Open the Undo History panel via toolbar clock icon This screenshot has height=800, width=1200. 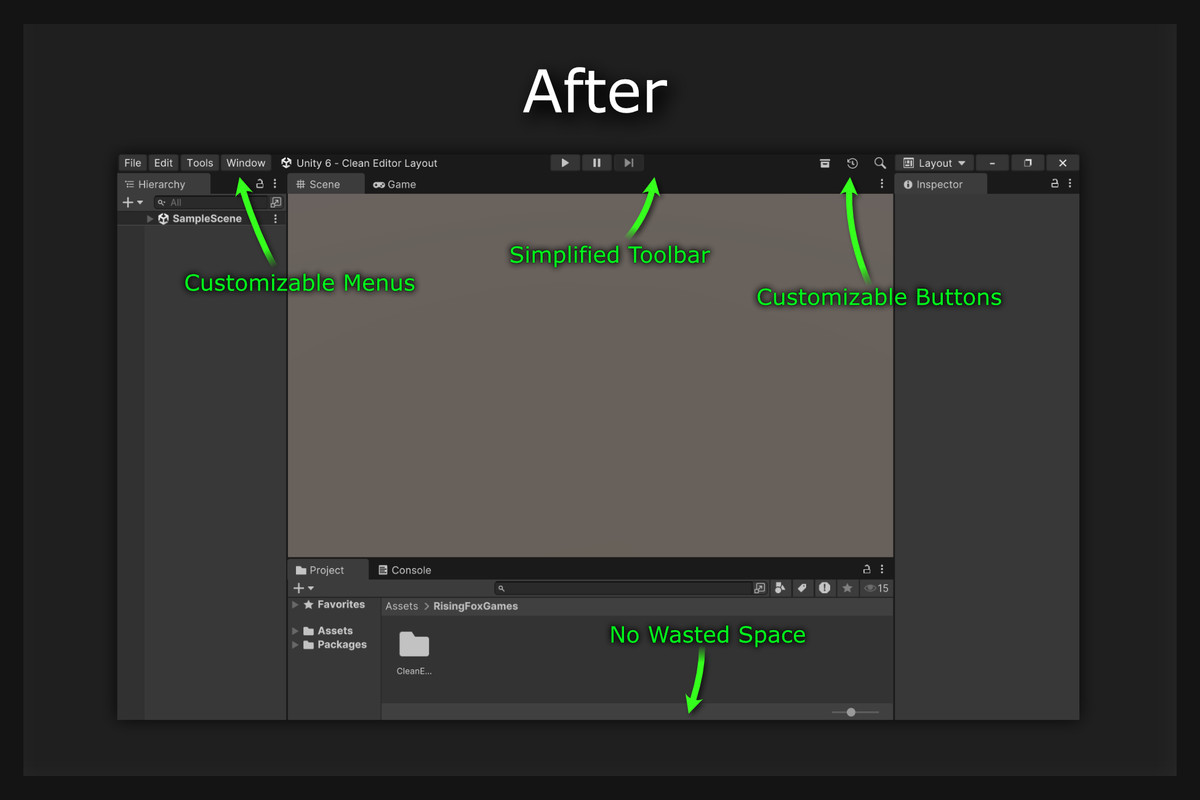tap(851, 162)
